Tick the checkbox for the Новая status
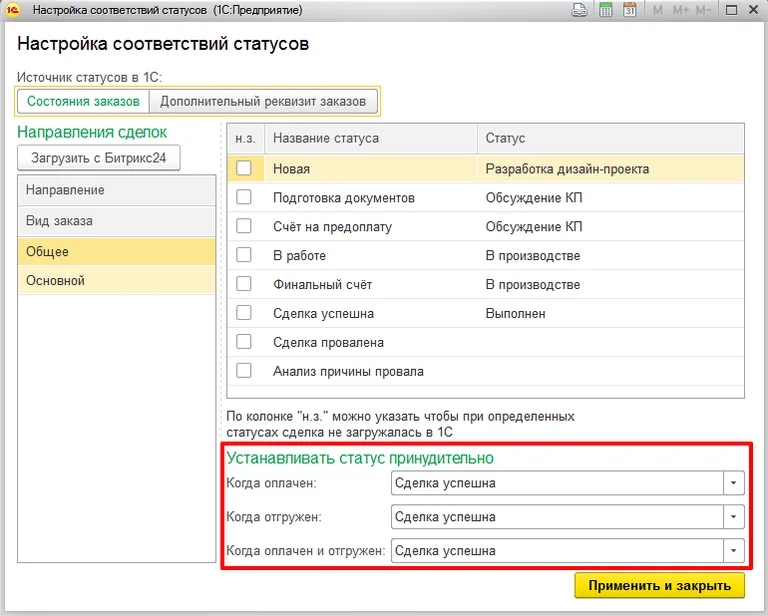768x616 pixels. 244,169
